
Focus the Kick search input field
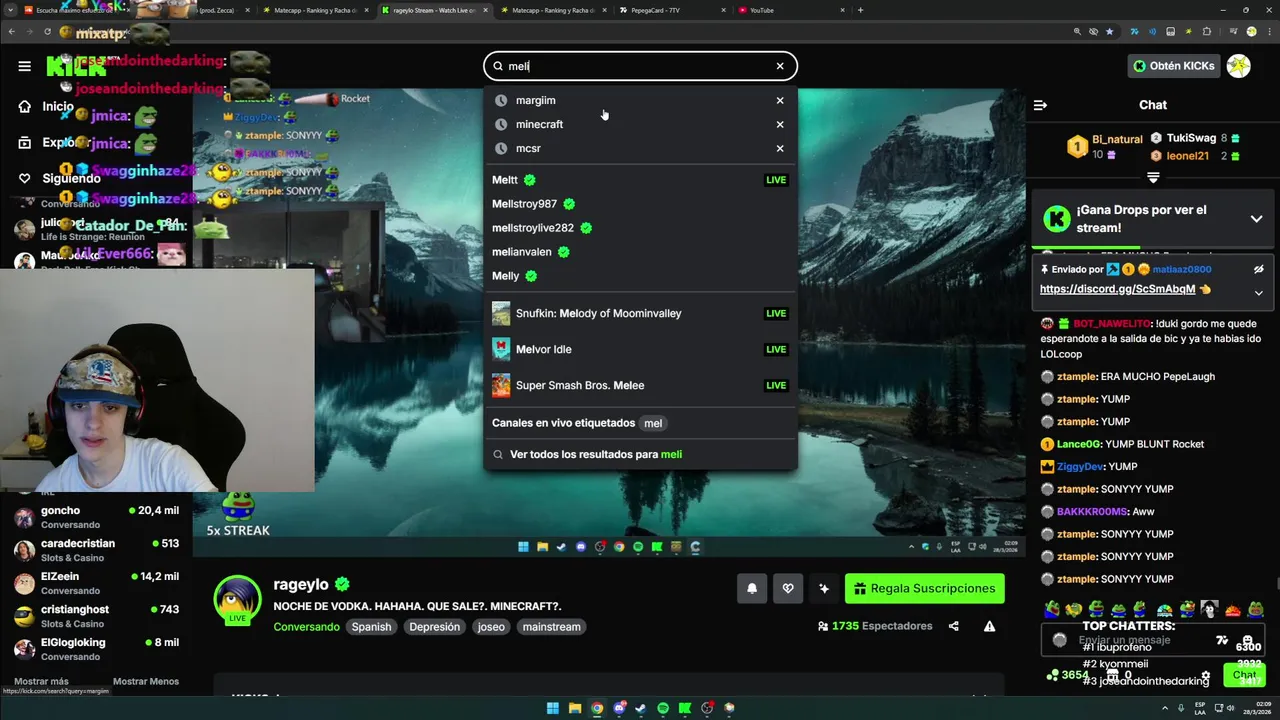[640, 66]
